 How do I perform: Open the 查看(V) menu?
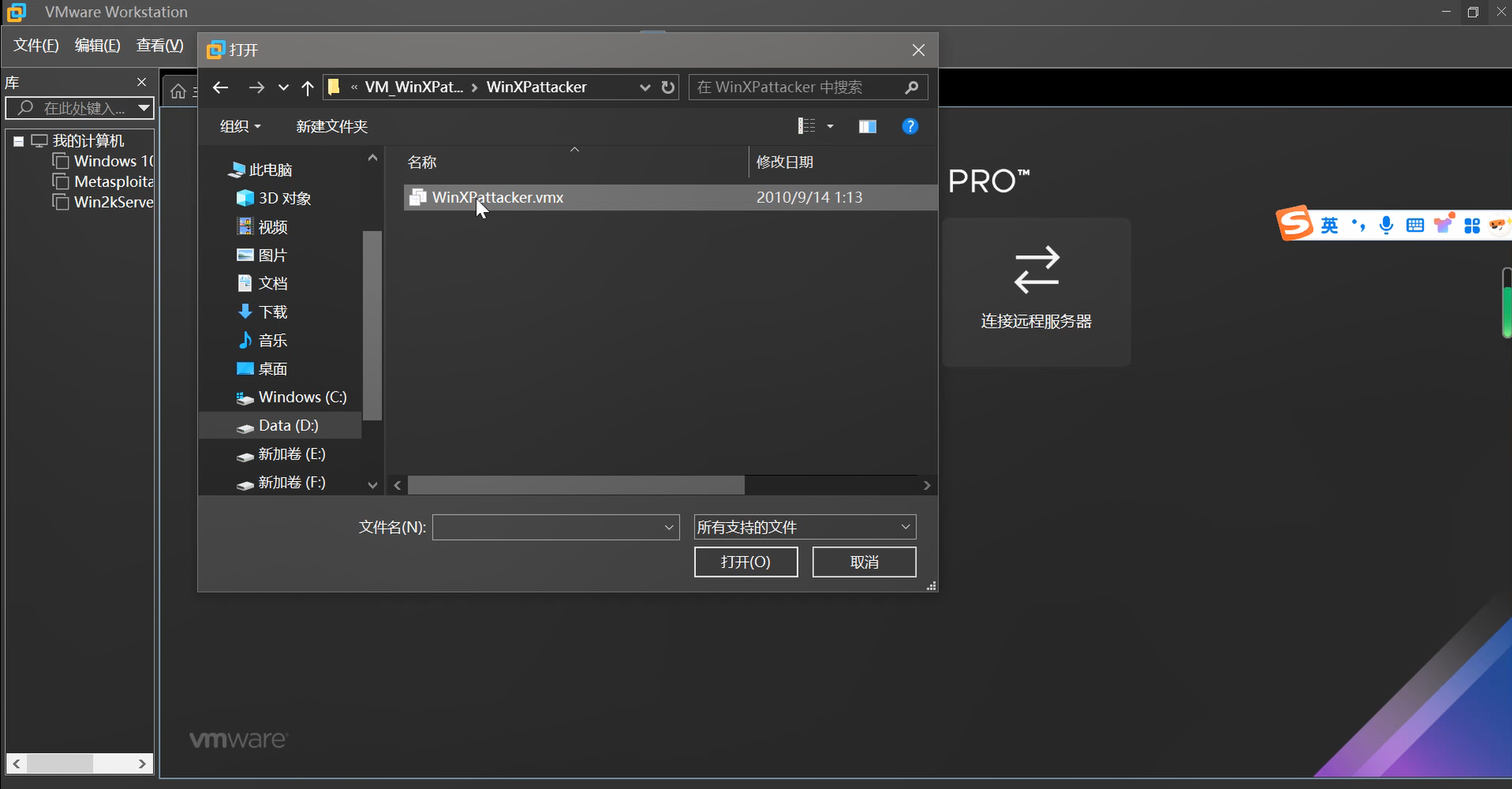(160, 46)
